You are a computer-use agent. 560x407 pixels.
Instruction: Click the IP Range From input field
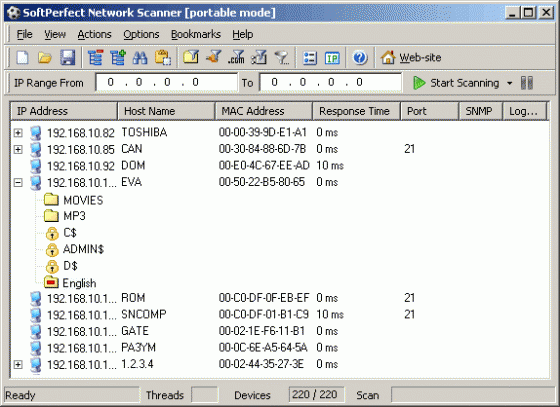pyautogui.click(x=166, y=82)
